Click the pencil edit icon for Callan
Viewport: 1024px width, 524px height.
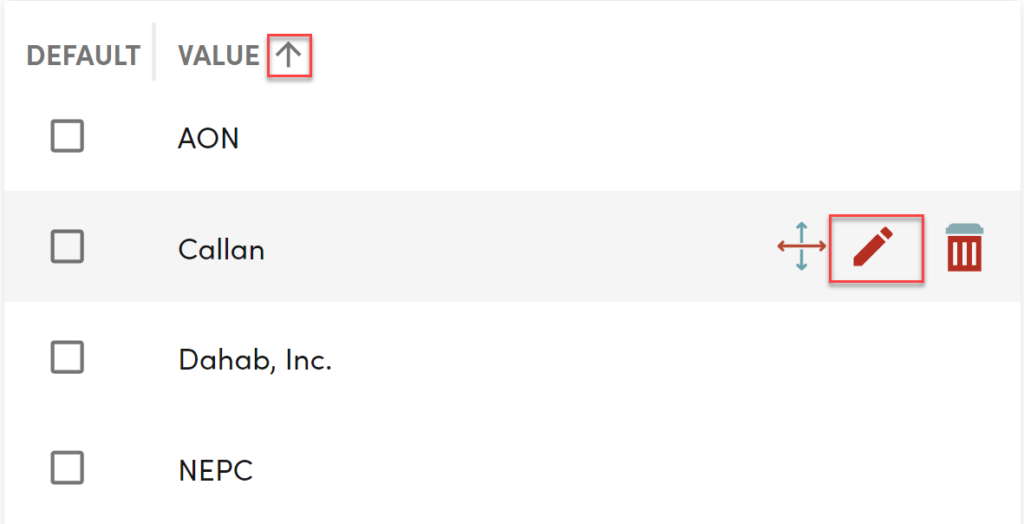point(873,246)
